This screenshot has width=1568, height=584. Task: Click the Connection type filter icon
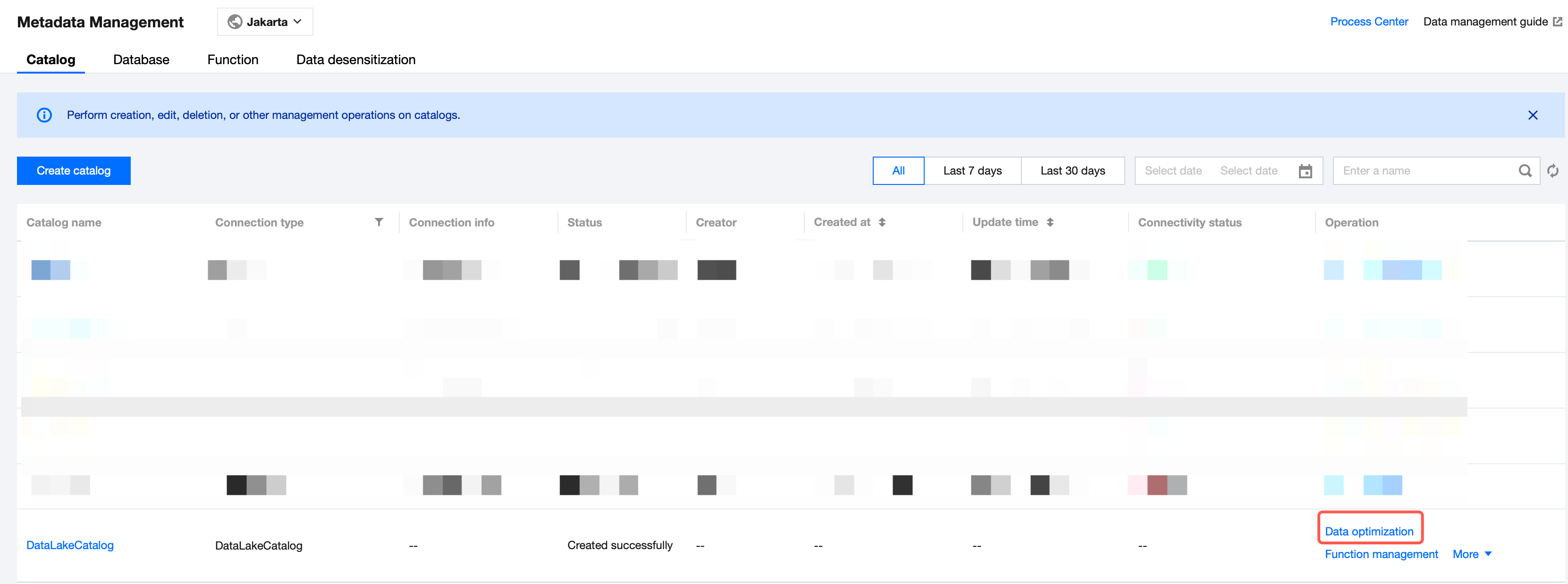pos(379,222)
